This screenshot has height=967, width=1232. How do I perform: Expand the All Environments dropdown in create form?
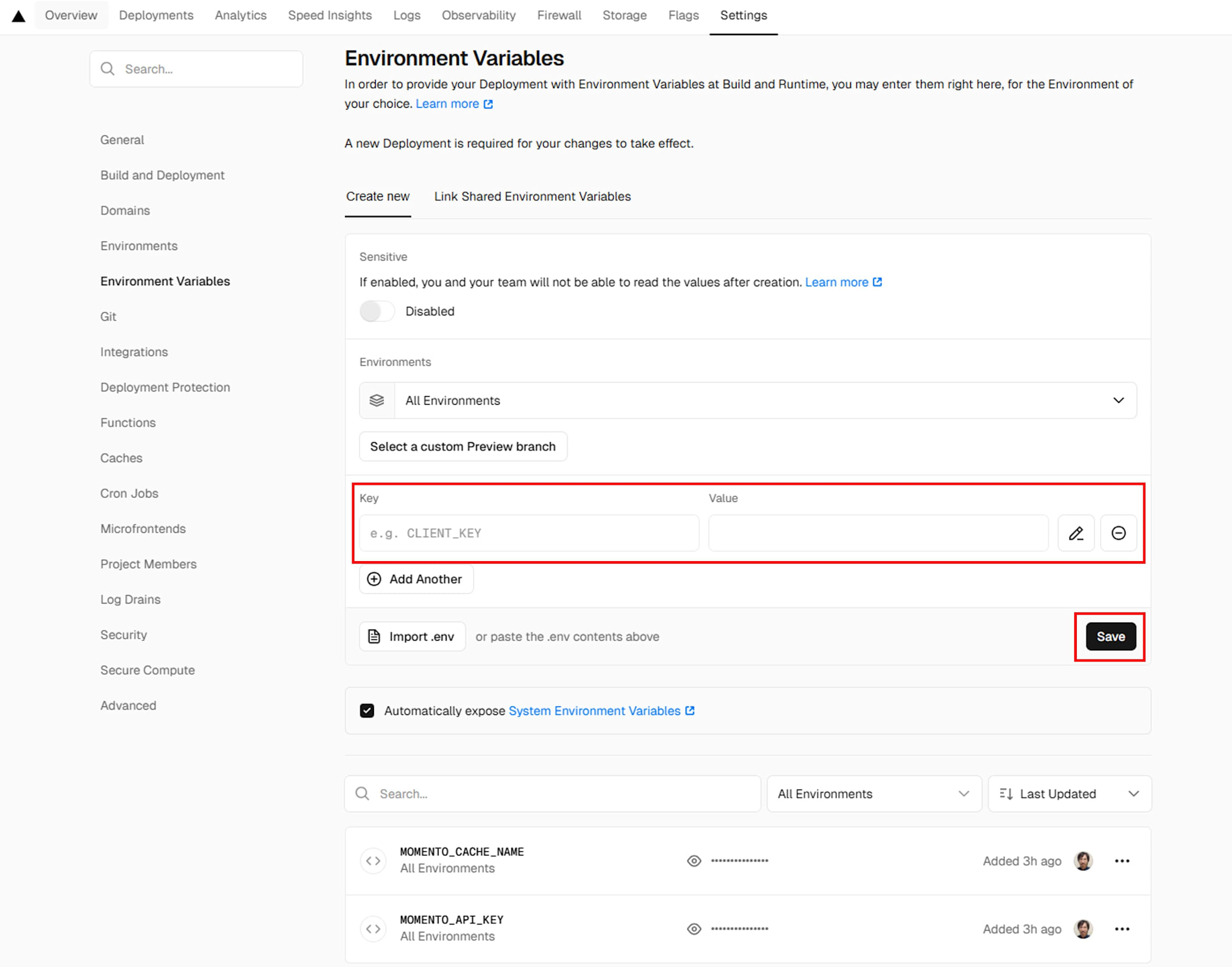click(x=748, y=400)
